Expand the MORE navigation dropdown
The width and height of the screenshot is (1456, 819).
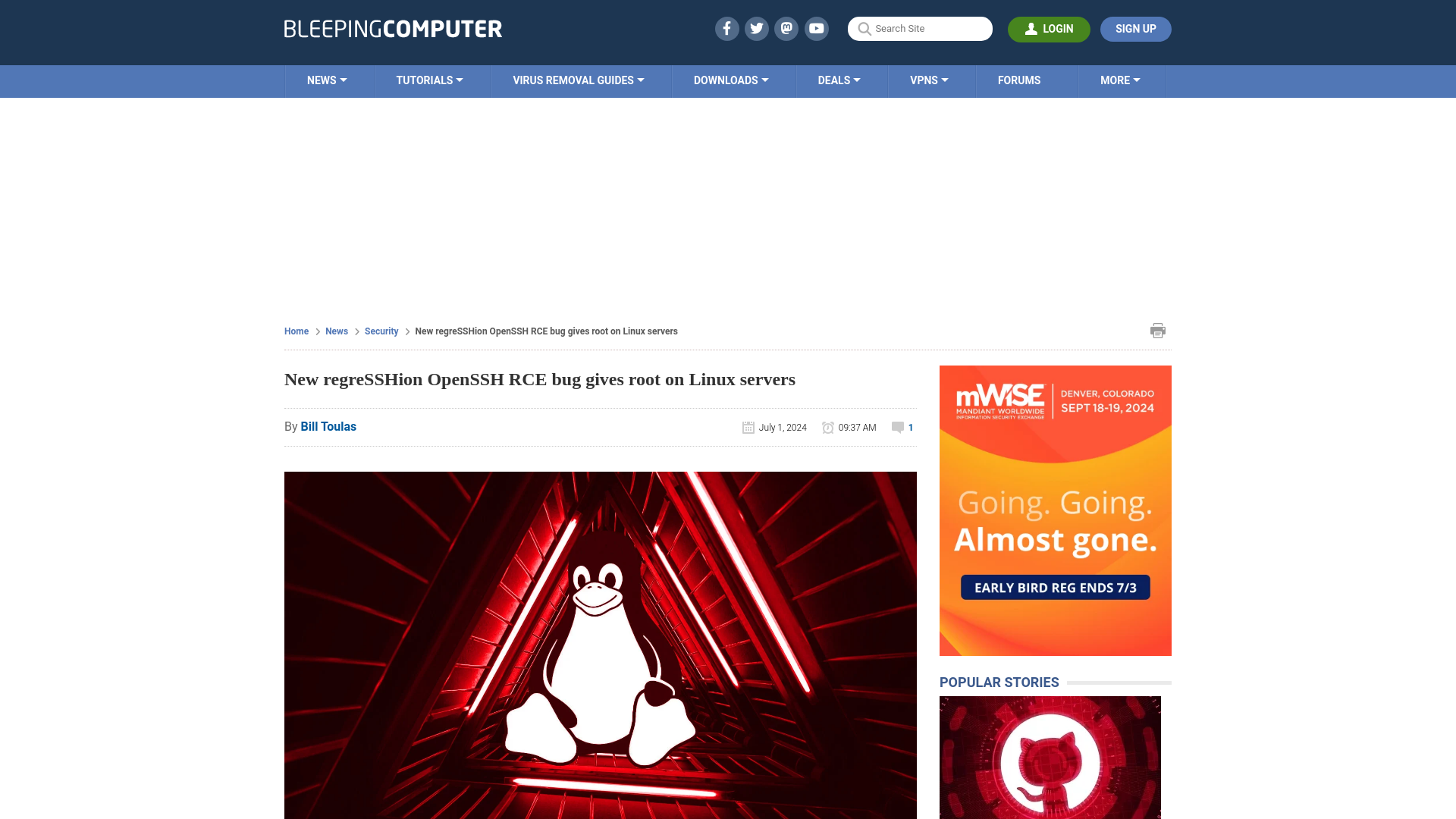pos(1120,81)
